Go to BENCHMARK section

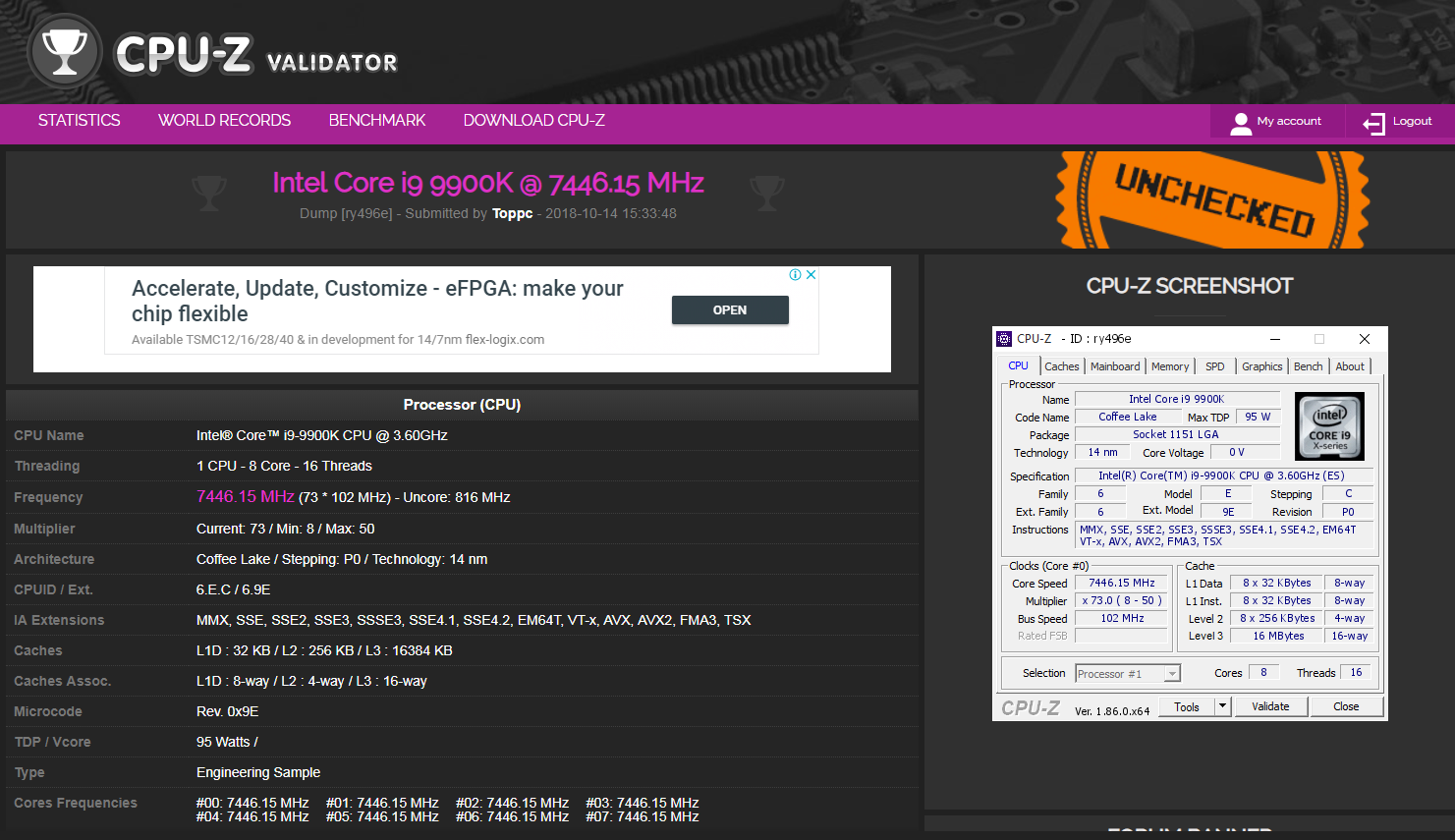click(377, 120)
